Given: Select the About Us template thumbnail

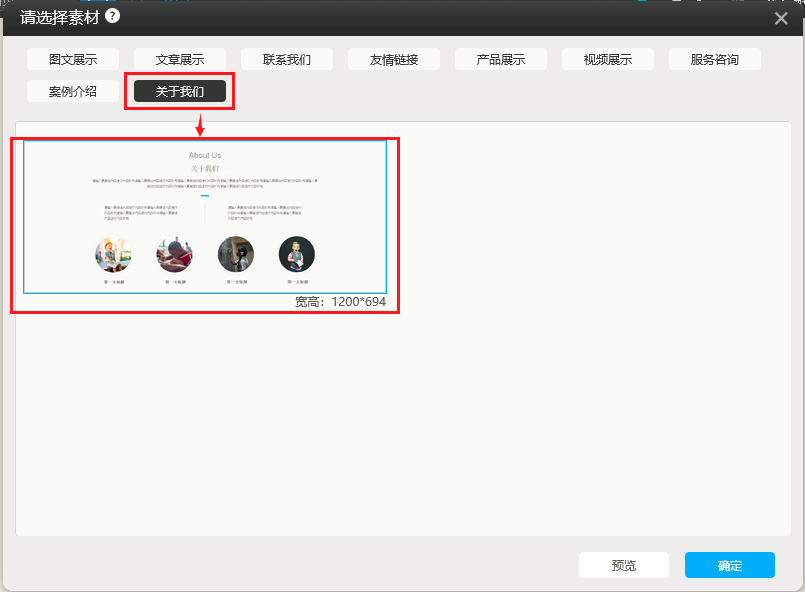Looking at the screenshot, I should click(205, 217).
